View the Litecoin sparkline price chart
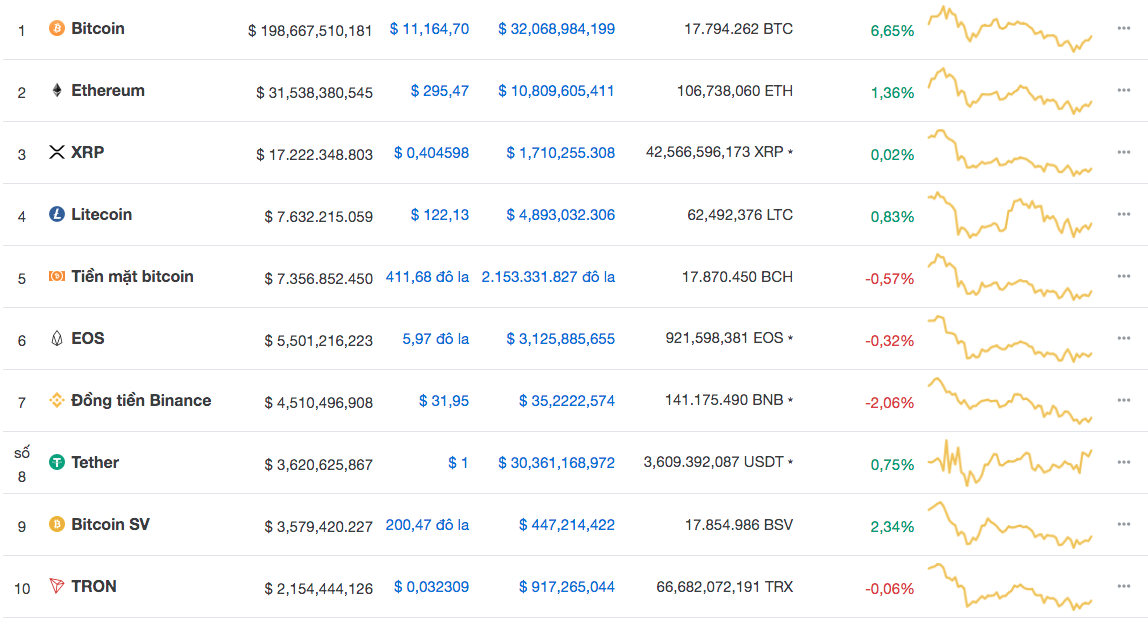This screenshot has height=624, width=1148. pos(1010,215)
